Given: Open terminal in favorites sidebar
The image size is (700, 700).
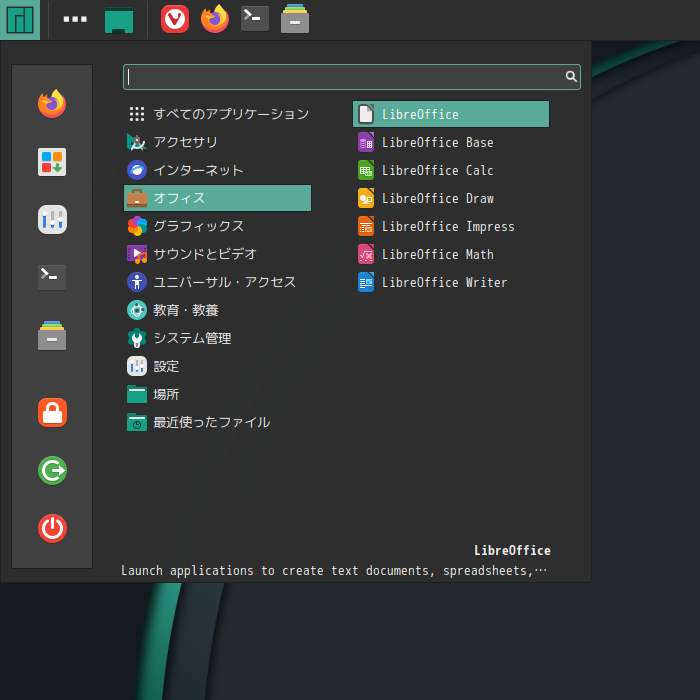Looking at the screenshot, I should click(52, 277).
